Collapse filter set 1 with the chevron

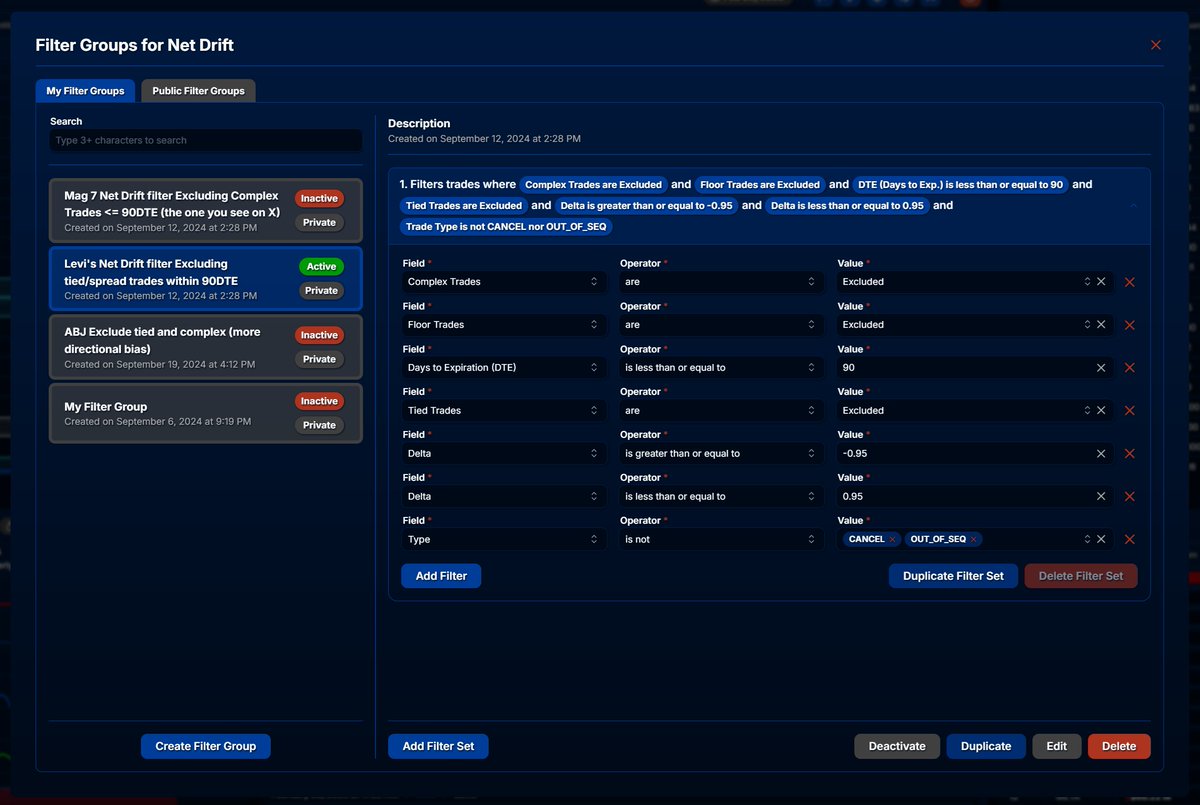1133,205
